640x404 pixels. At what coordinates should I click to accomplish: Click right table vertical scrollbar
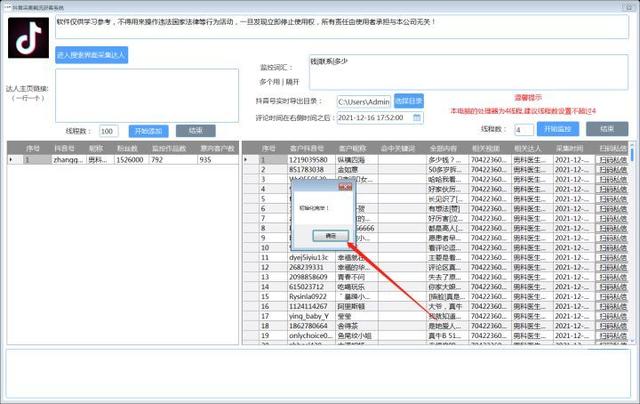pyautogui.click(x=632, y=243)
